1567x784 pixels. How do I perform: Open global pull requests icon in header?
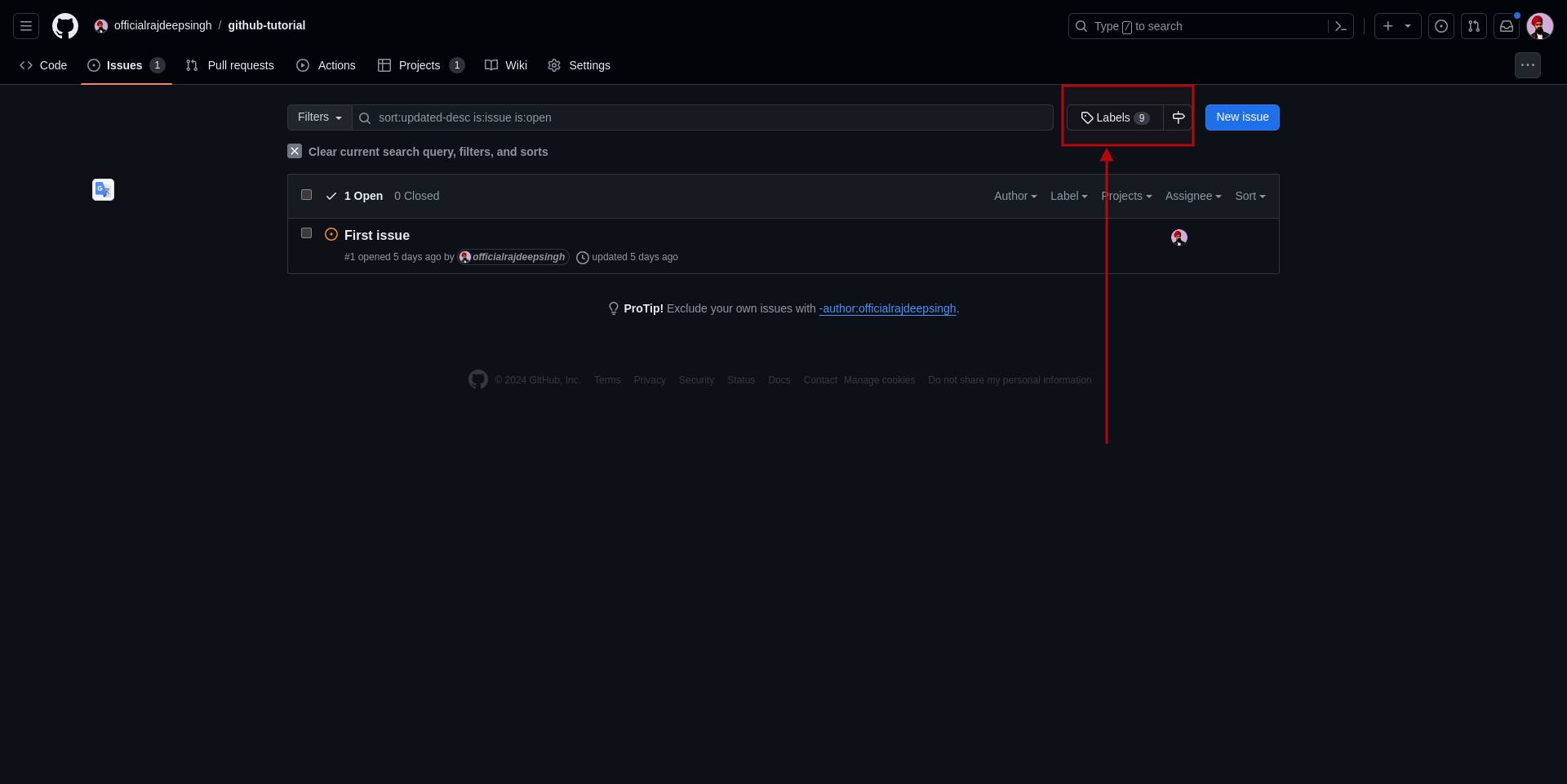[1474, 26]
